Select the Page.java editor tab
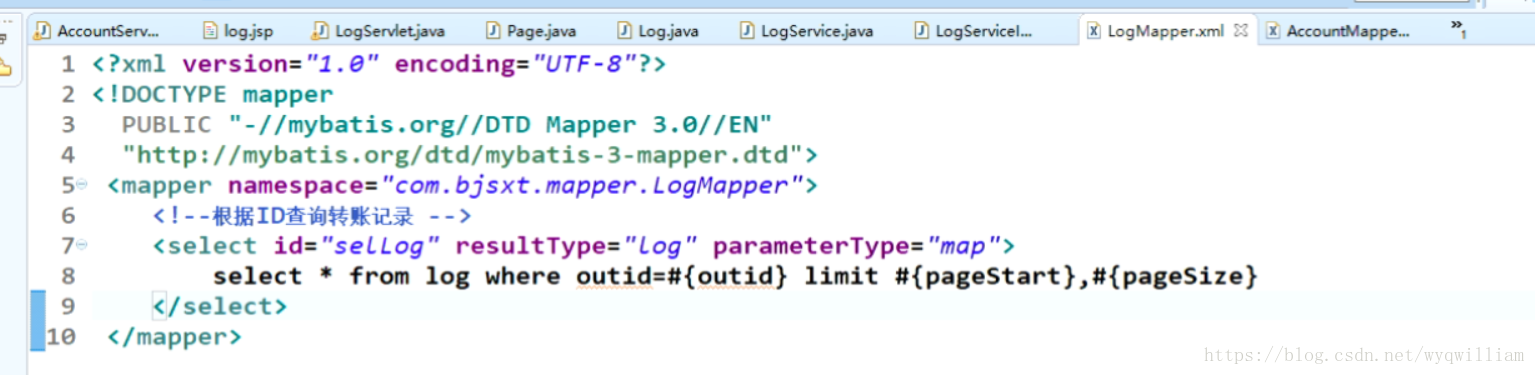Image resolution: width=1535 pixels, height=375 pixels. [532, 31]
